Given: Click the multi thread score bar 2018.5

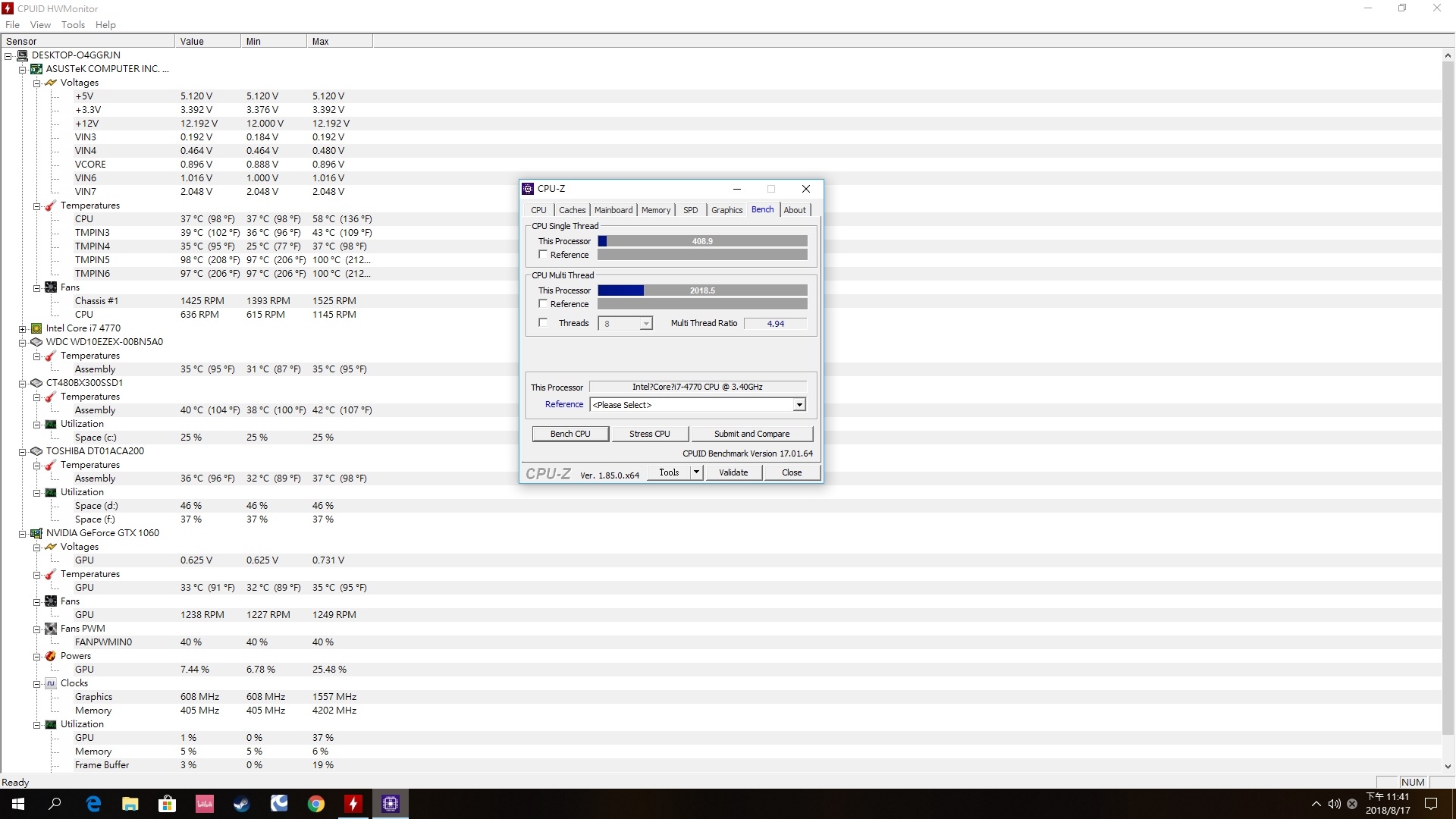Looking at the screenshot, I should coord(702,290).
